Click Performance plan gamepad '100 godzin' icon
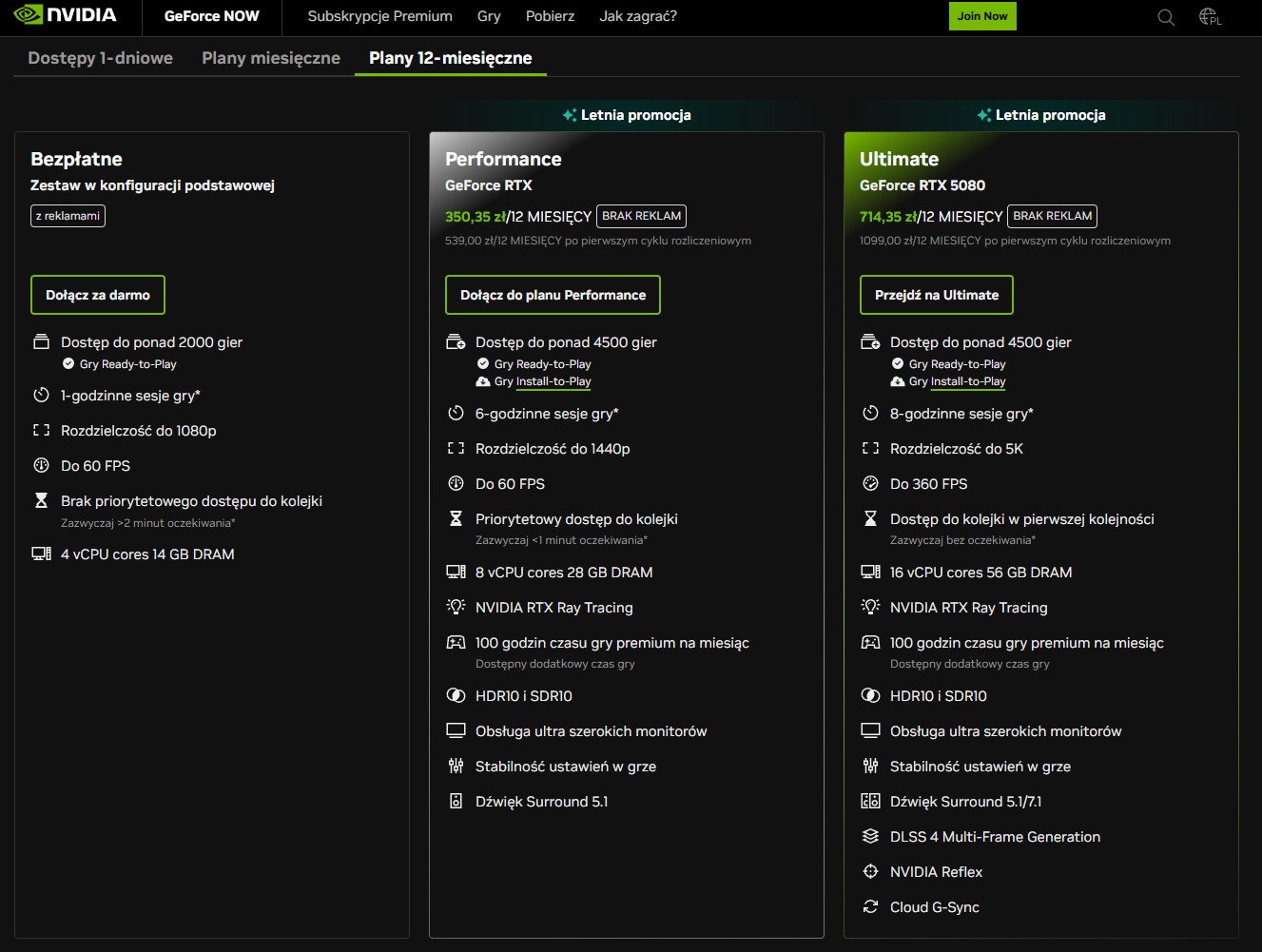The image size is (1262, 952). tap(456, 642)
